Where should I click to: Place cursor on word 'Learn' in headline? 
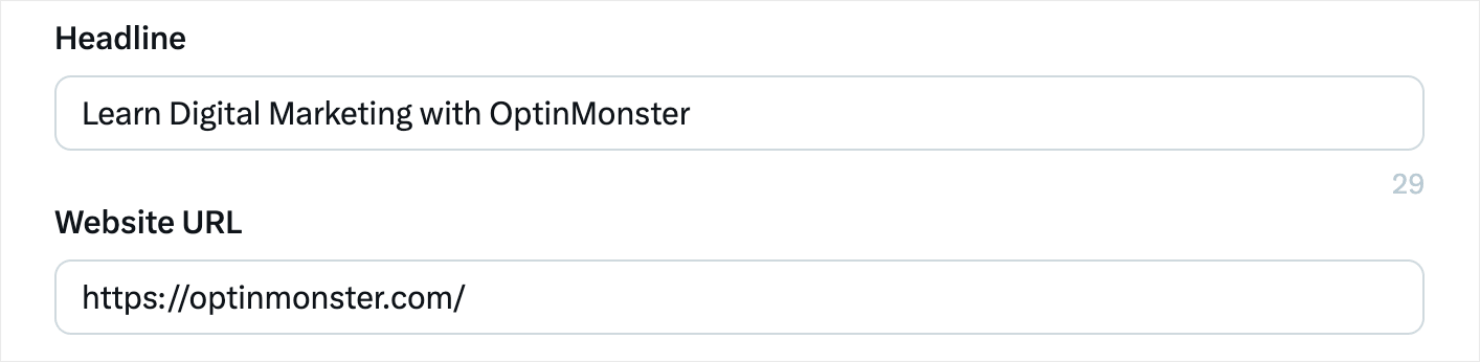tap(121, 114)
